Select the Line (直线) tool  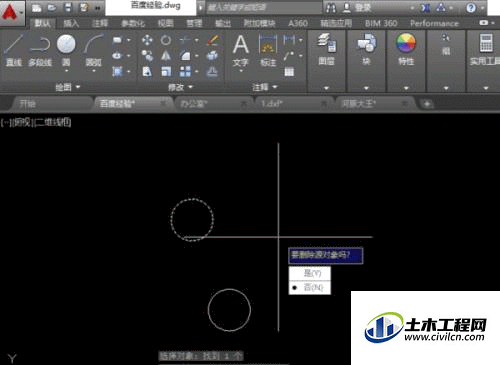point(14,51)
